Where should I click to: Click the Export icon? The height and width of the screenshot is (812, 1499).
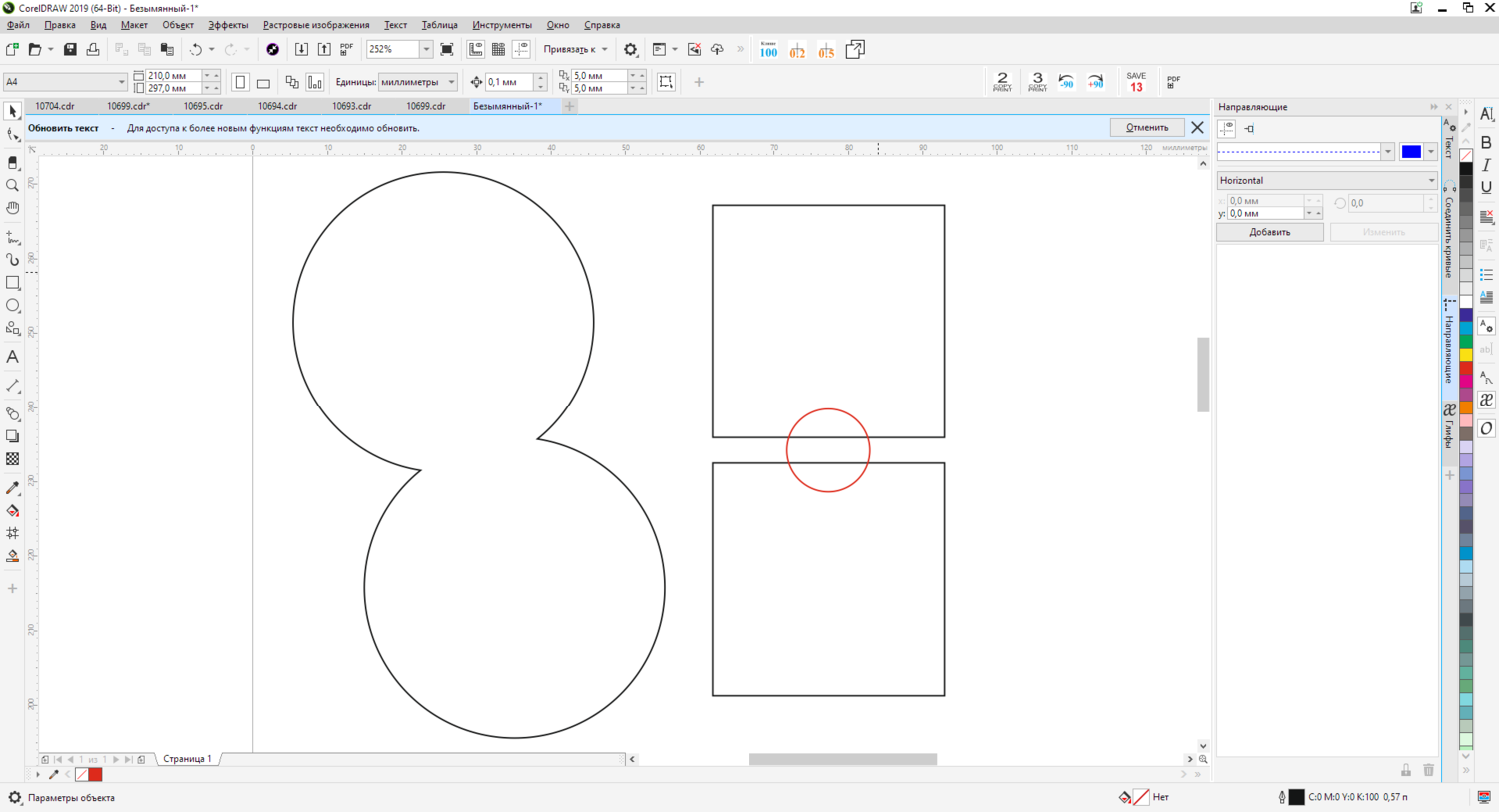coord(324,49)
